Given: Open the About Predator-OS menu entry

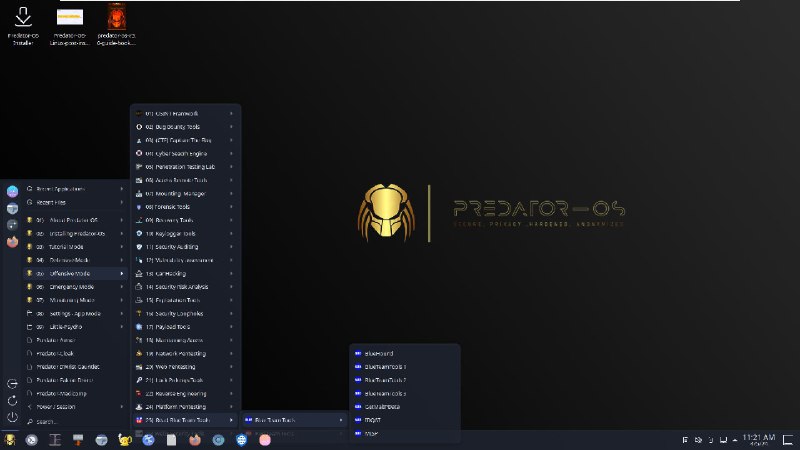Looking at the screenshot, I should click(76, 220).
